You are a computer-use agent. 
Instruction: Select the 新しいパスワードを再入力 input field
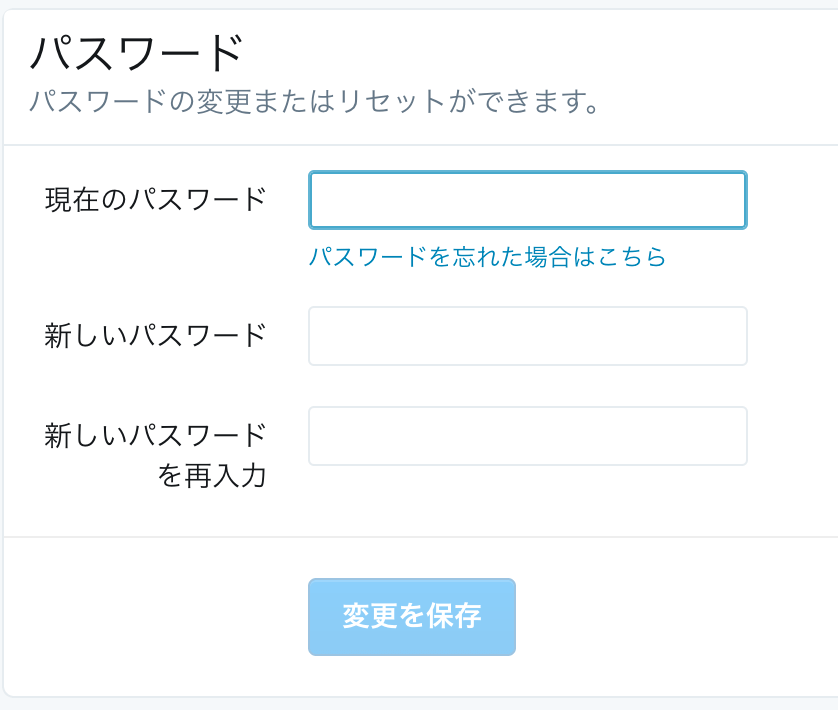527,436
